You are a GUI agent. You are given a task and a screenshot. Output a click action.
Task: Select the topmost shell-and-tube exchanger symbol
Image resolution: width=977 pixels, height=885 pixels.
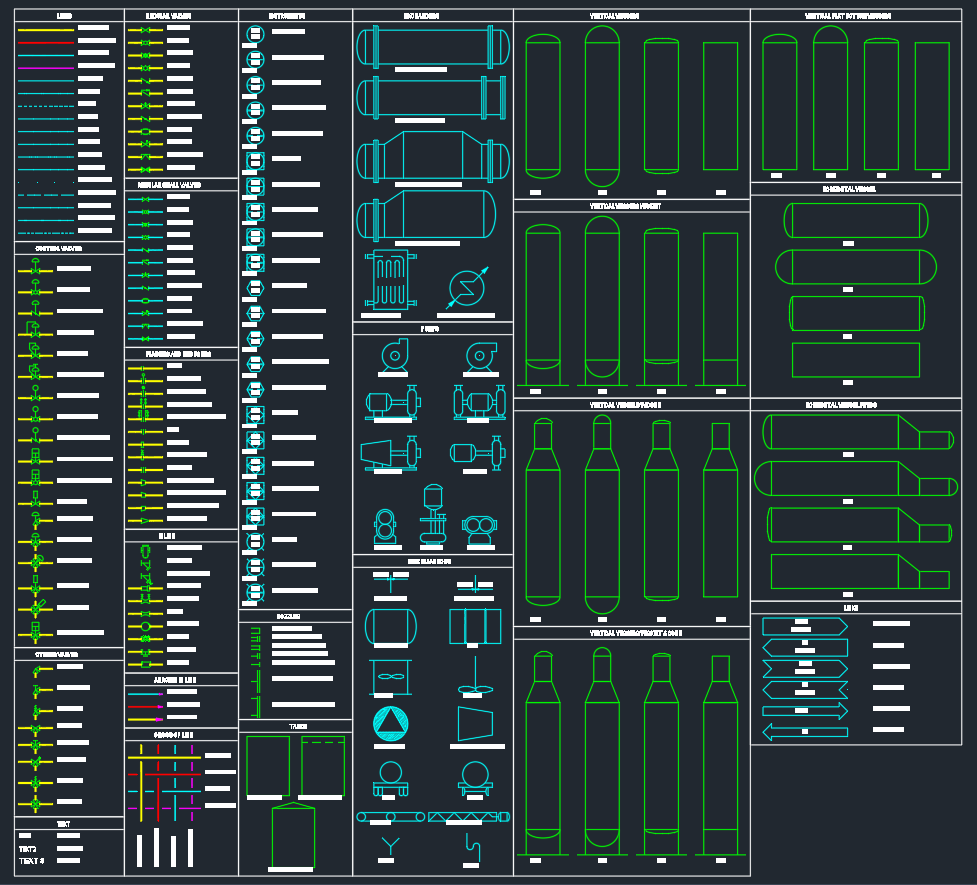tap(432, 46)
